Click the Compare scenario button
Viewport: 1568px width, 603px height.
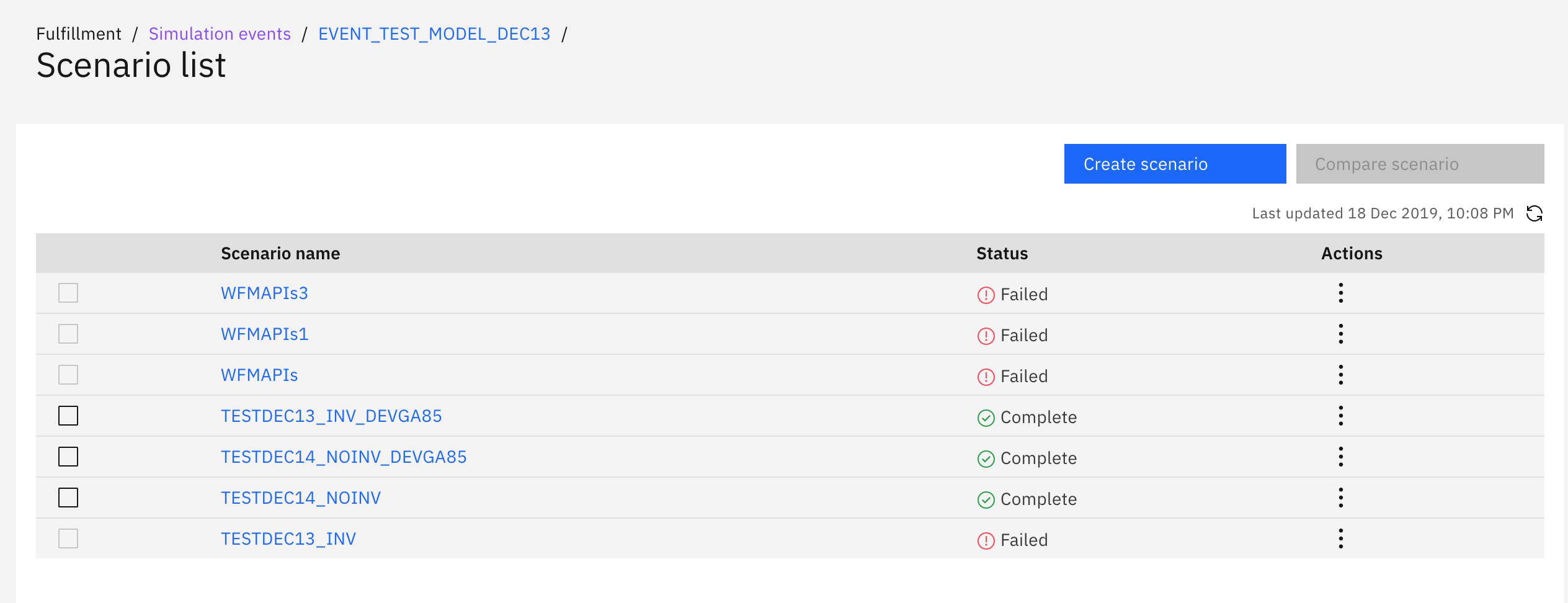(x=1420, y=164)
